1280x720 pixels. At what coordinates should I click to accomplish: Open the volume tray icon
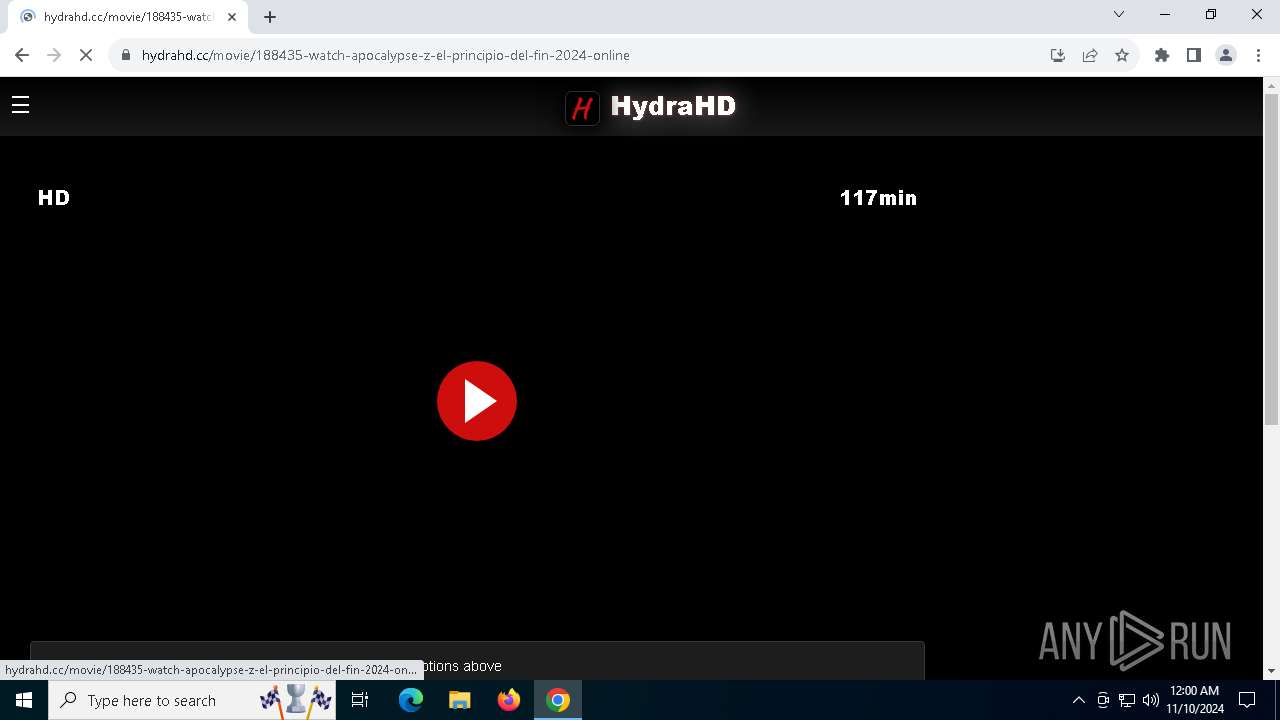(x=1151, y=700)
